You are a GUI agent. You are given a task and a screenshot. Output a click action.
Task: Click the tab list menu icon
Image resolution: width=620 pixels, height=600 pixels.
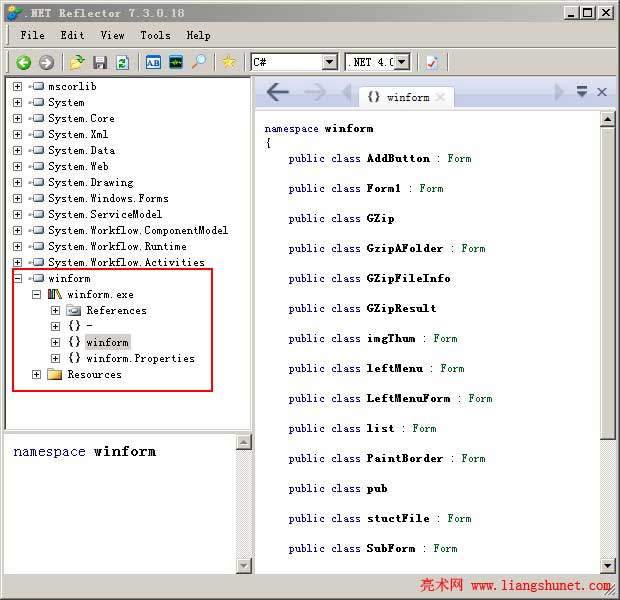click(582, 92)
